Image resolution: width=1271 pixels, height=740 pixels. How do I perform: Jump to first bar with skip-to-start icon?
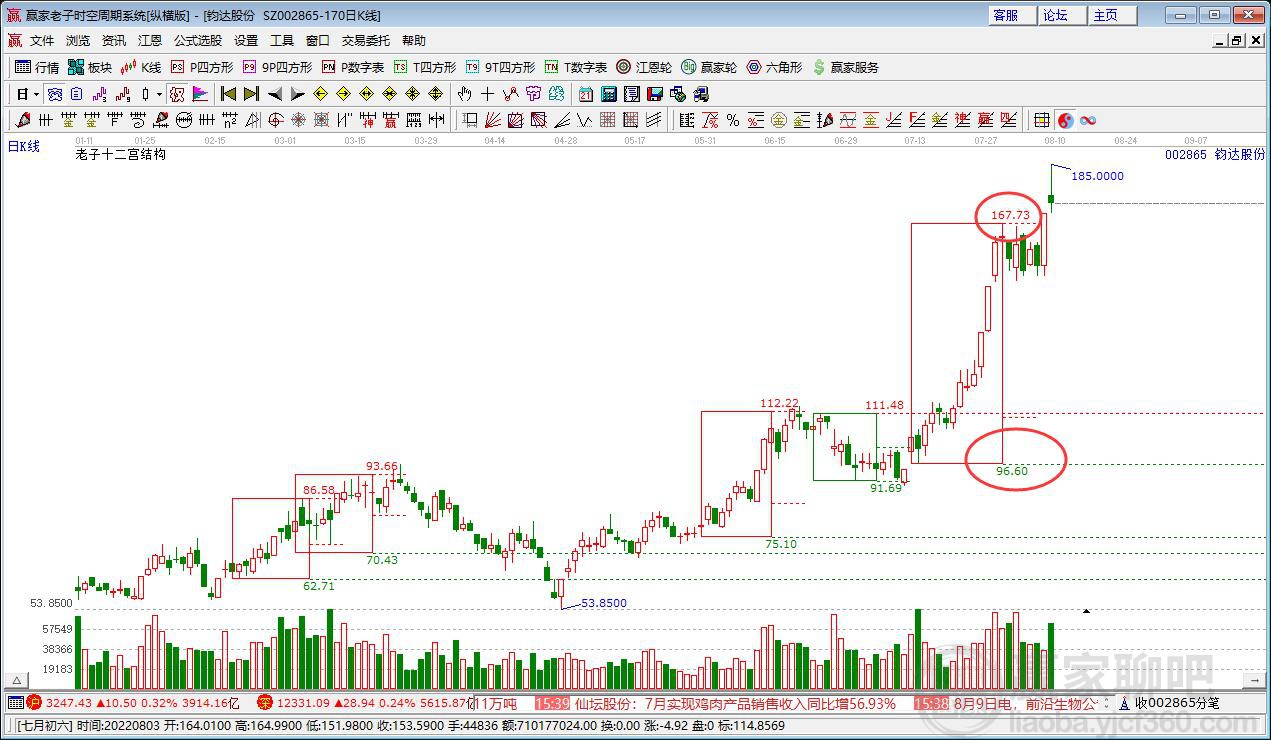coord(228,94)
